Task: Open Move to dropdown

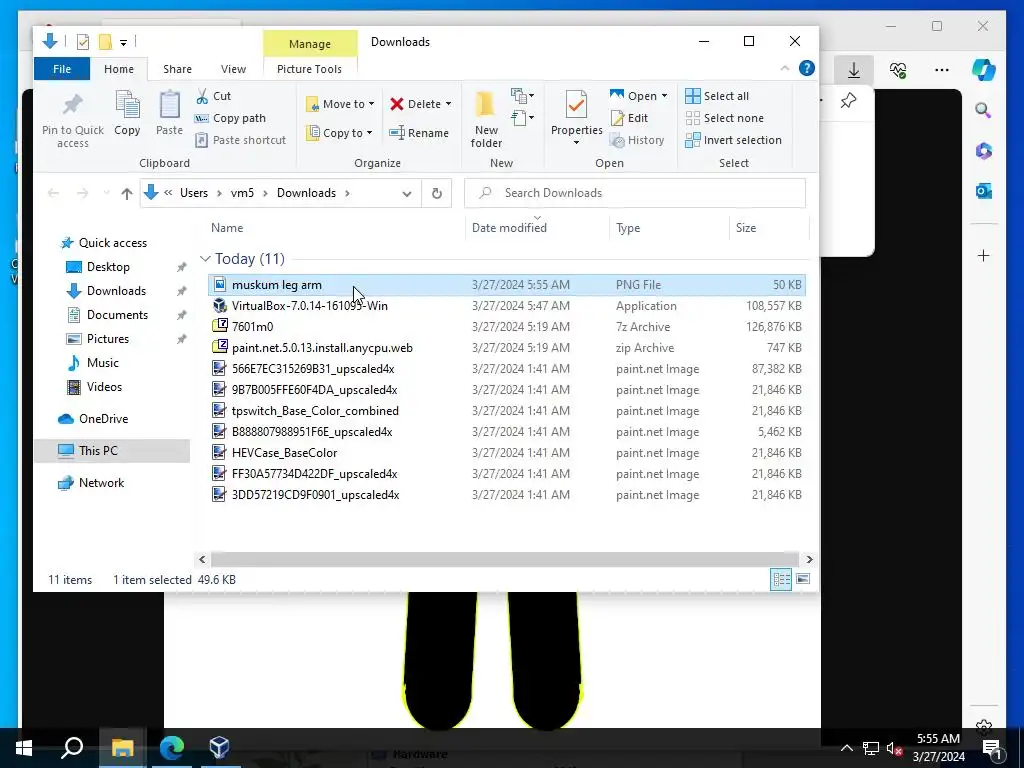Action: (340, 104)
